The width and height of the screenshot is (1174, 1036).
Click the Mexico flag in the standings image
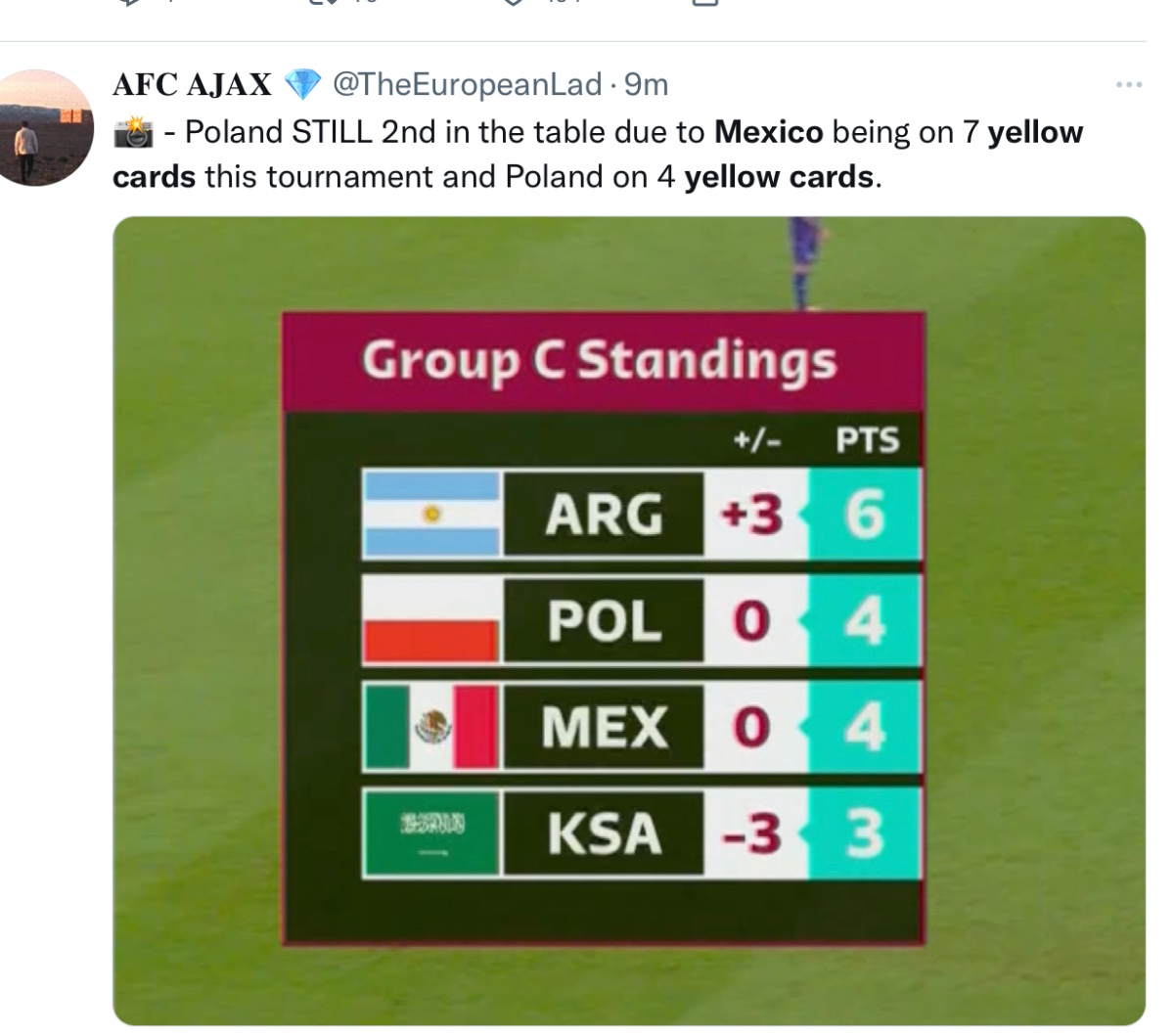pos(431,727)
